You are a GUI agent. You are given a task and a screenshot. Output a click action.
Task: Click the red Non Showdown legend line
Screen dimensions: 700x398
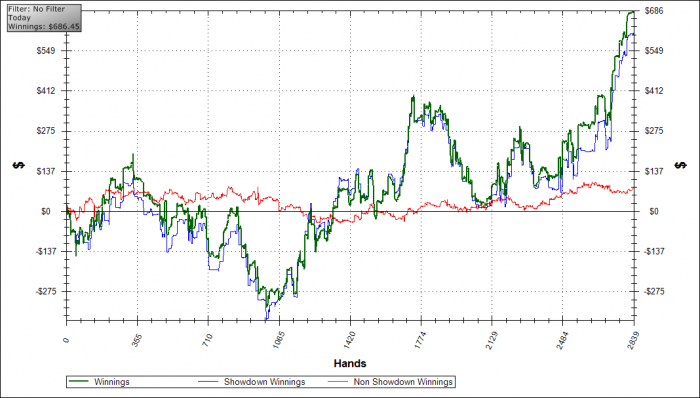point(338,382)
